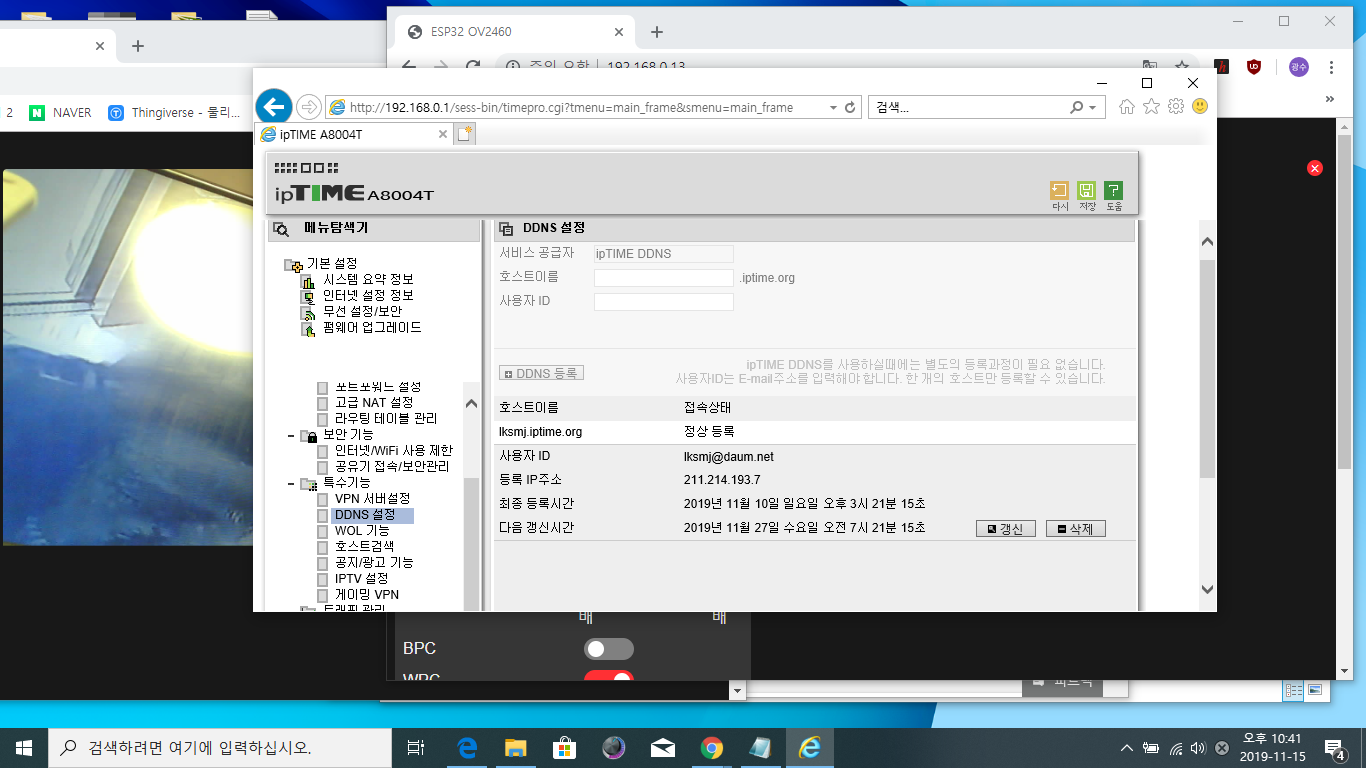Collapse the 특수기능 tree node
The width and height of the screenshot is (1366, 768).
[x=290, y=484]
